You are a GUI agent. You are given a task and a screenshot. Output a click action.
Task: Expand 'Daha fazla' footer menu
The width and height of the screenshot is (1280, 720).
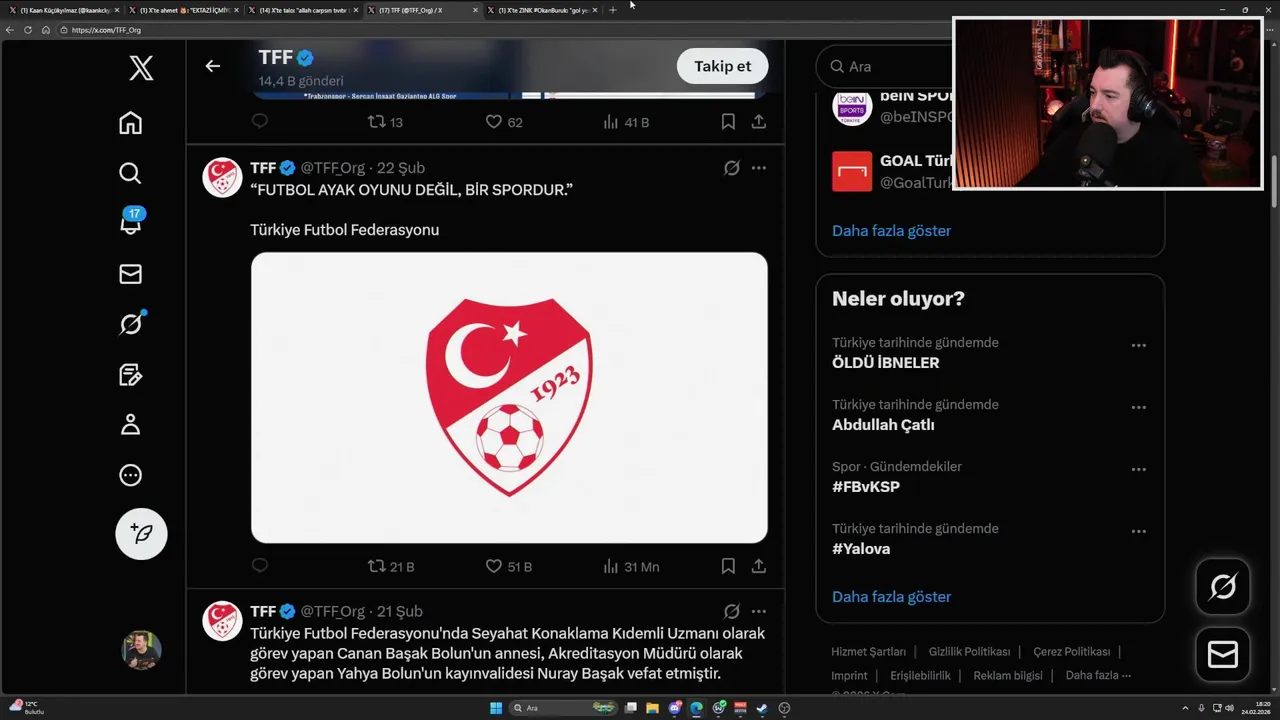1098,675
